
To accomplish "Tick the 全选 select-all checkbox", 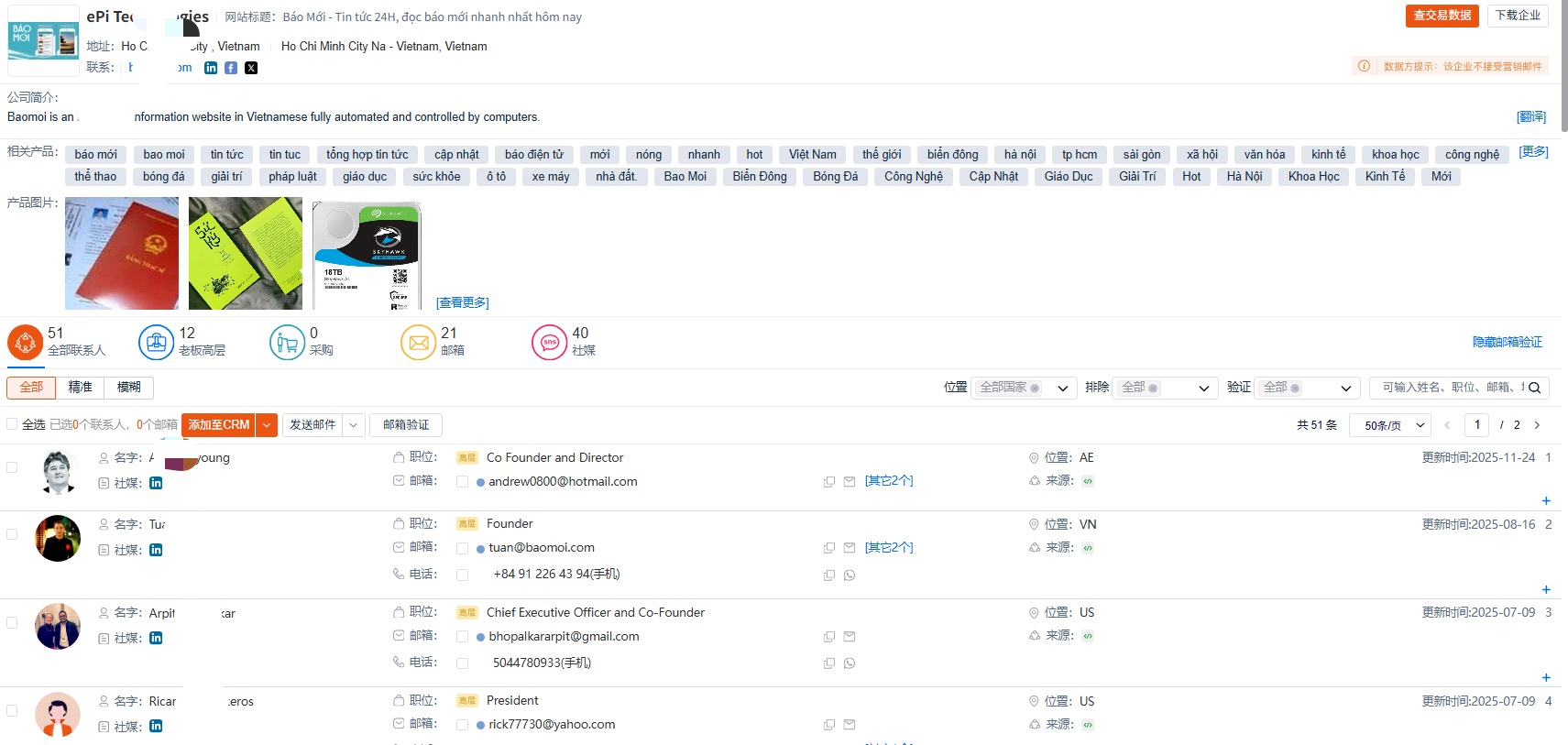I will 12,424.
